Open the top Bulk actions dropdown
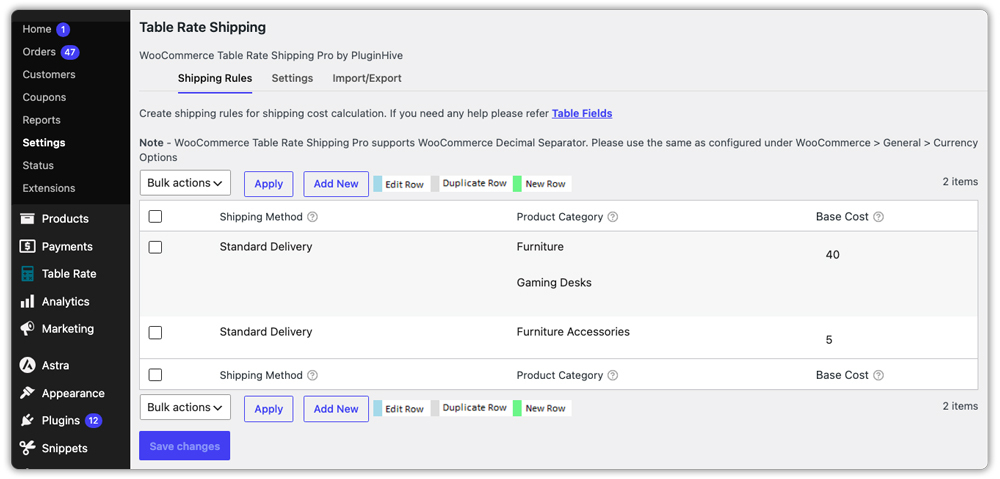Screen dimensions: 1000x479 [x=185, y=183]
